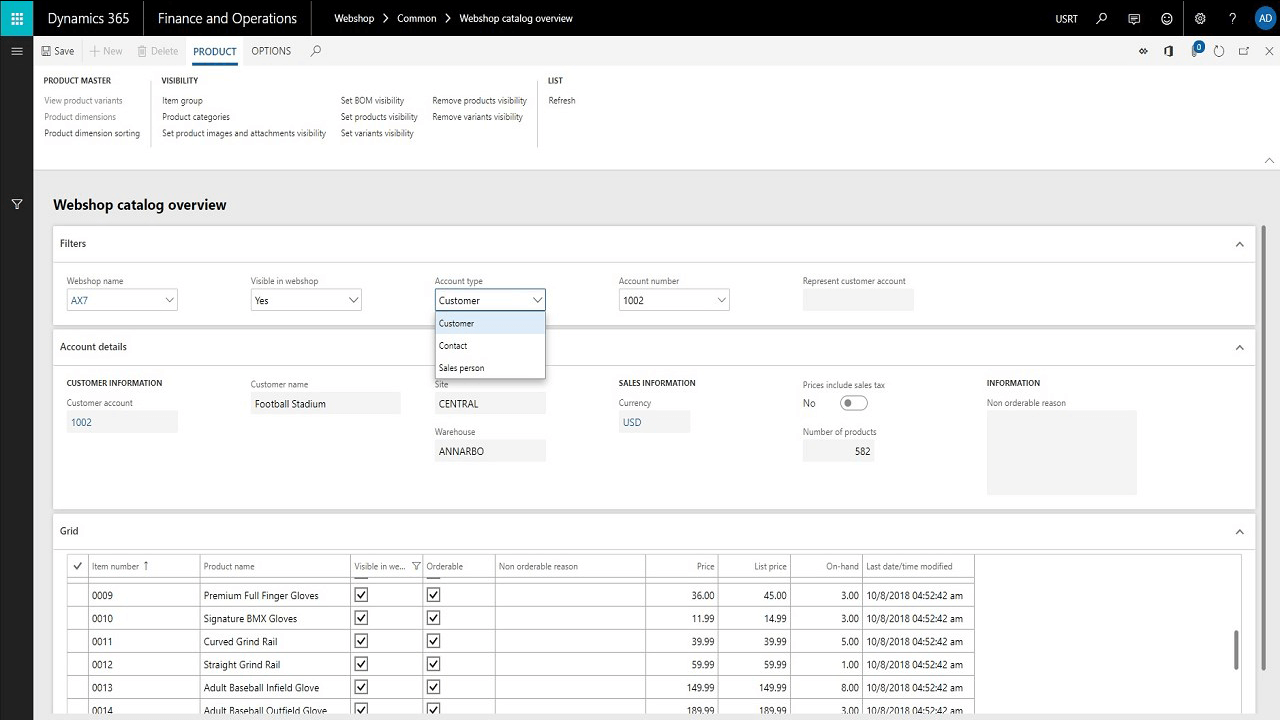
Task: Switch to the OPTIONS tab
Action: [x=271, y=51]
